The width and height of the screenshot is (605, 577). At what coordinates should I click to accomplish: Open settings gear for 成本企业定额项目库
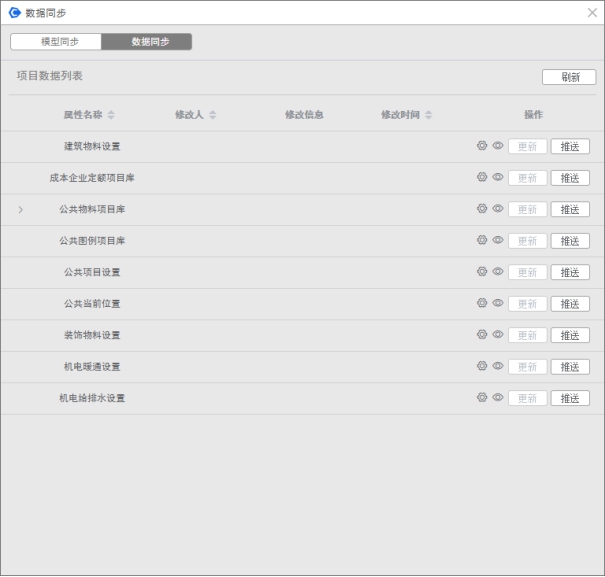click(x=481, y=177)
